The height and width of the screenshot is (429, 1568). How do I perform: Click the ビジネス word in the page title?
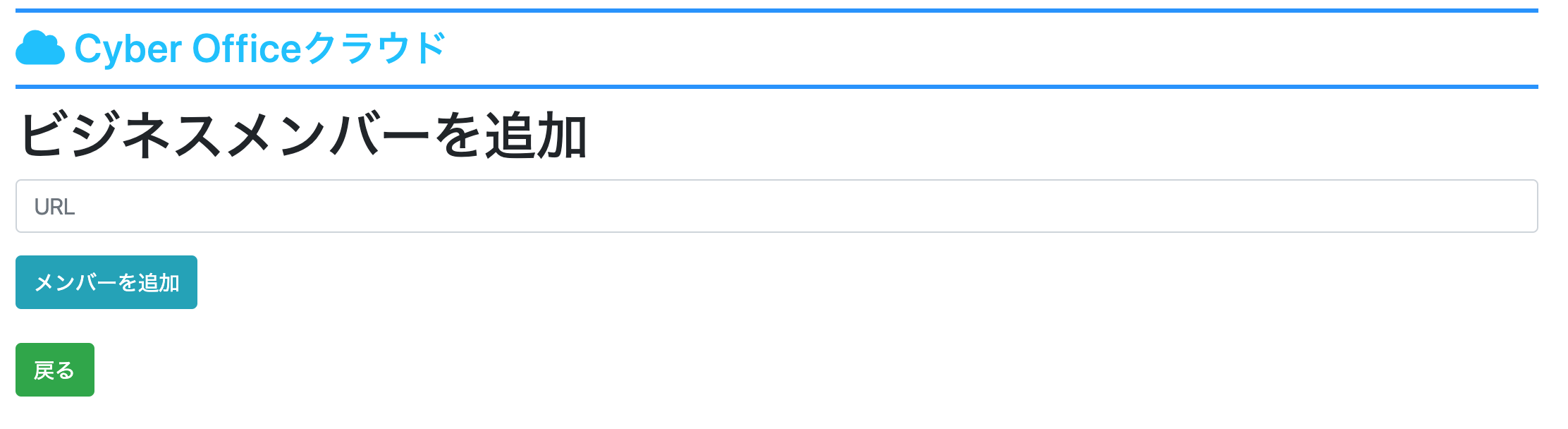pyautogui.click(x=121, y=135)
